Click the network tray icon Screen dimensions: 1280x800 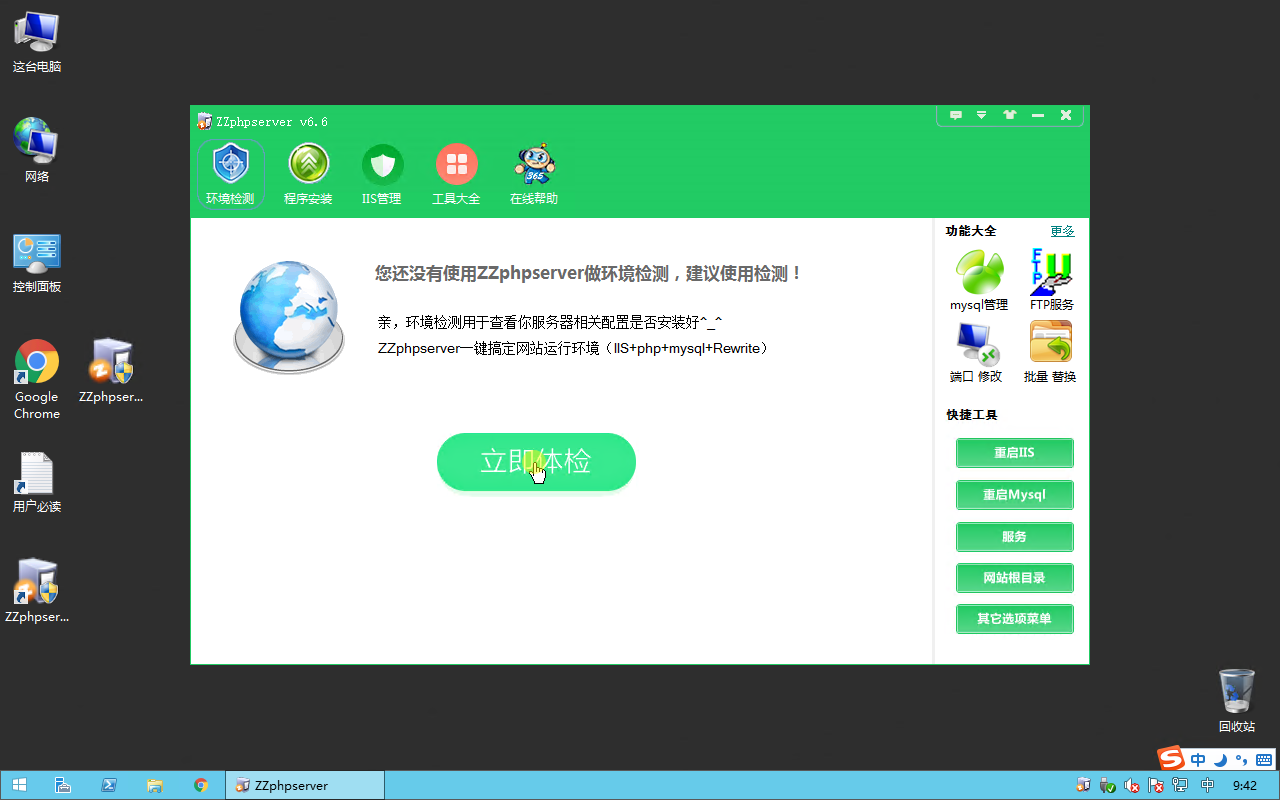point(1180,786)
